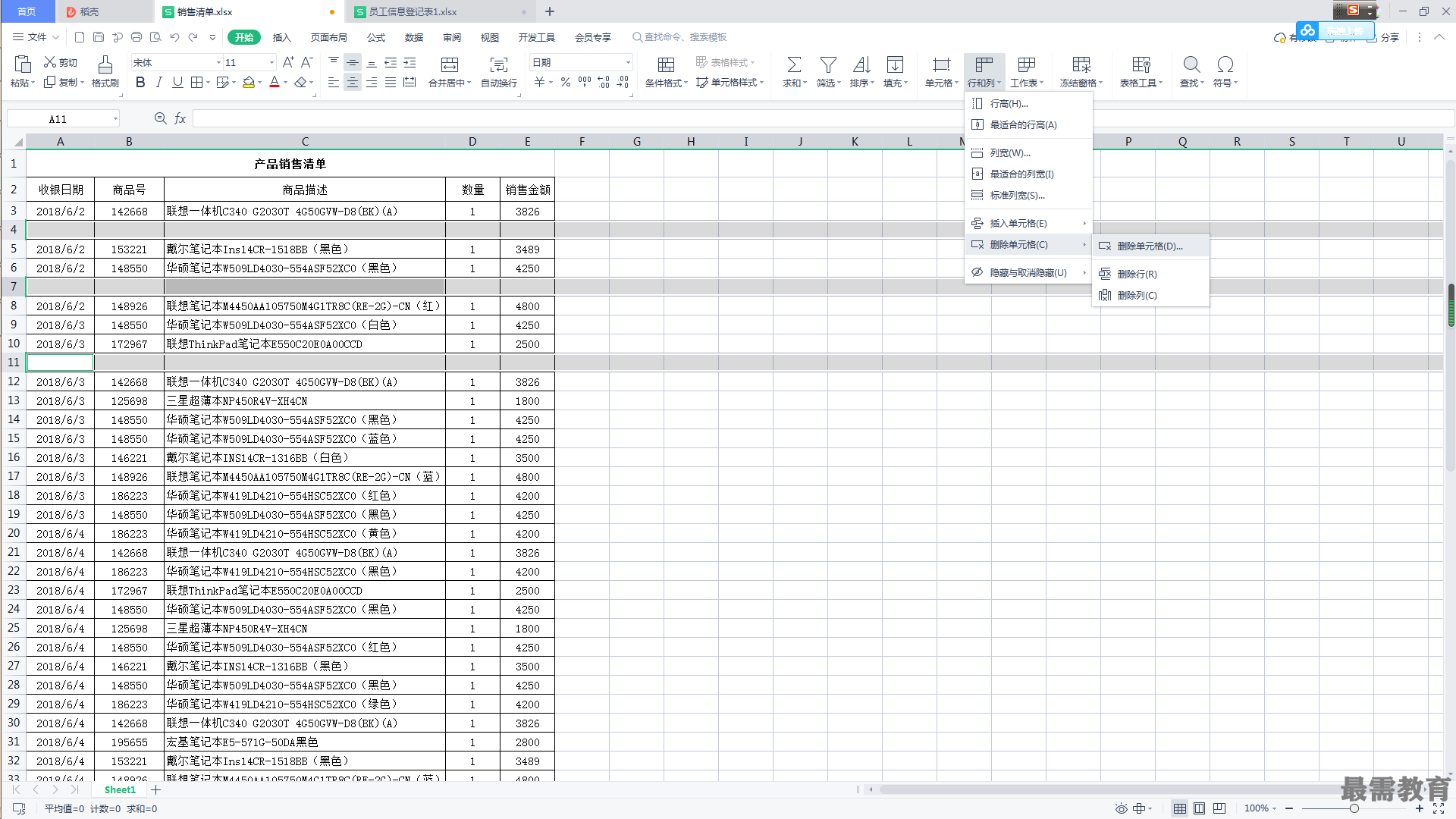The width and height of the screenshot is (1456, 819).
Task: Click the Print icon in quick toolbar
Action: click(x=136, y=37)
